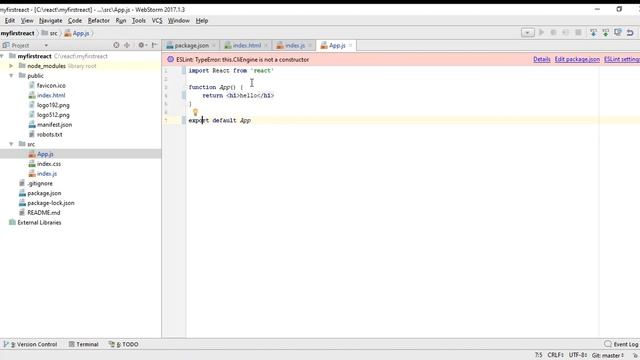Open the Code menu

point(75,20)
